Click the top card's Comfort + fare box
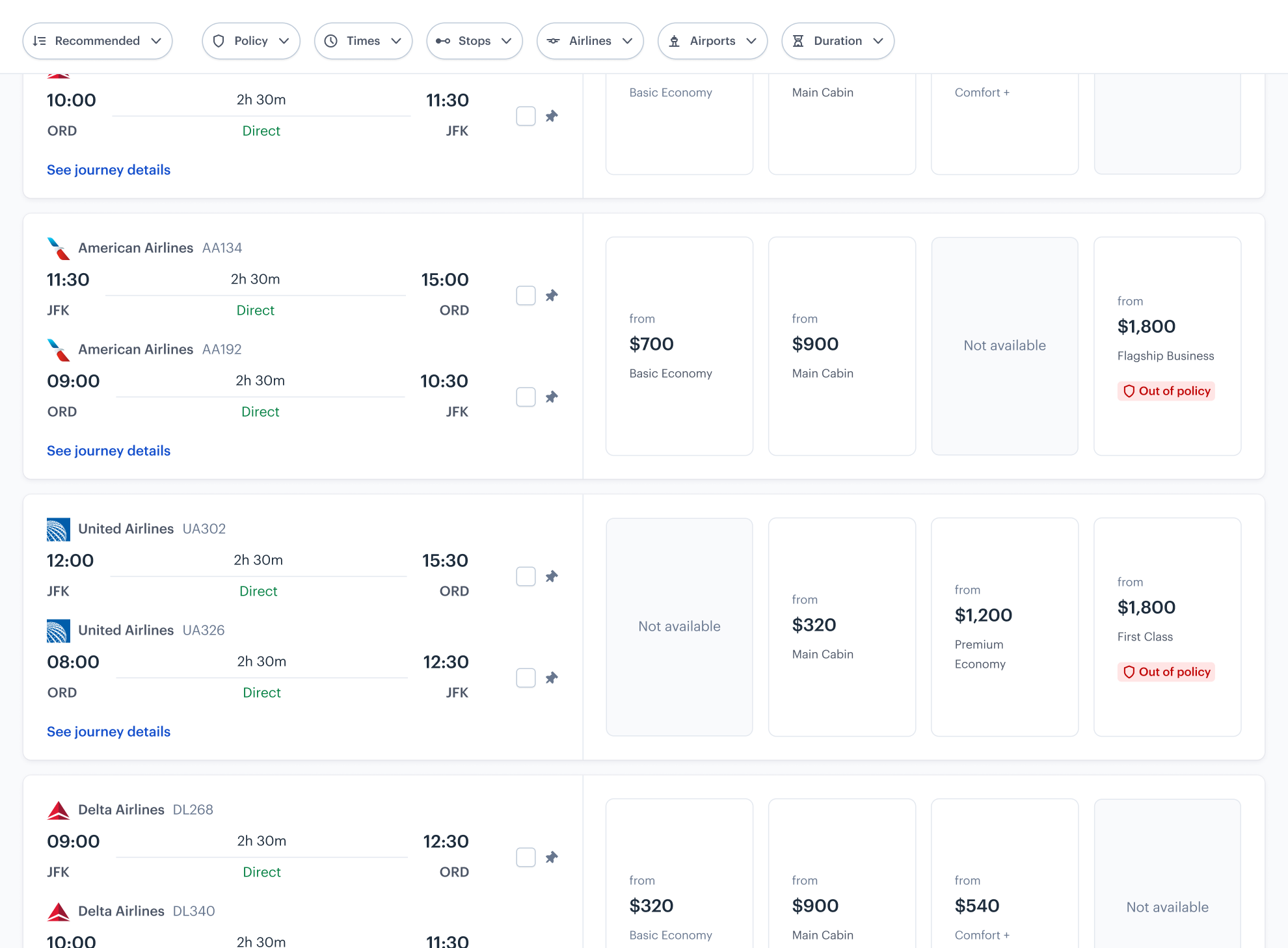 tap(1004, 124)
